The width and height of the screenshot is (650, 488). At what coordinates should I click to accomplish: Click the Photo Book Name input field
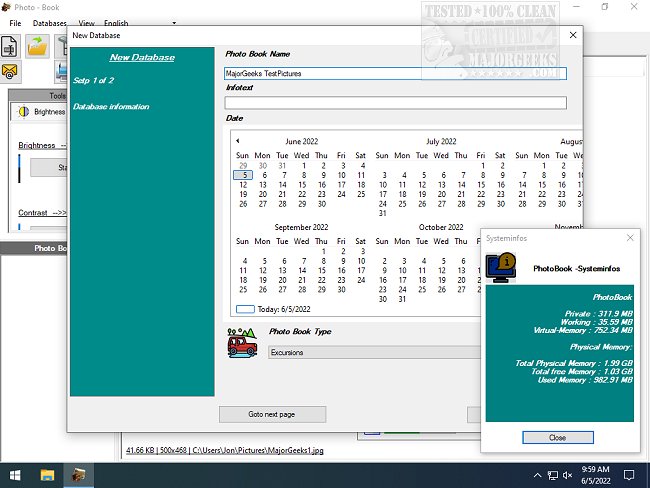pyautogui.click(x=395, y=73)
